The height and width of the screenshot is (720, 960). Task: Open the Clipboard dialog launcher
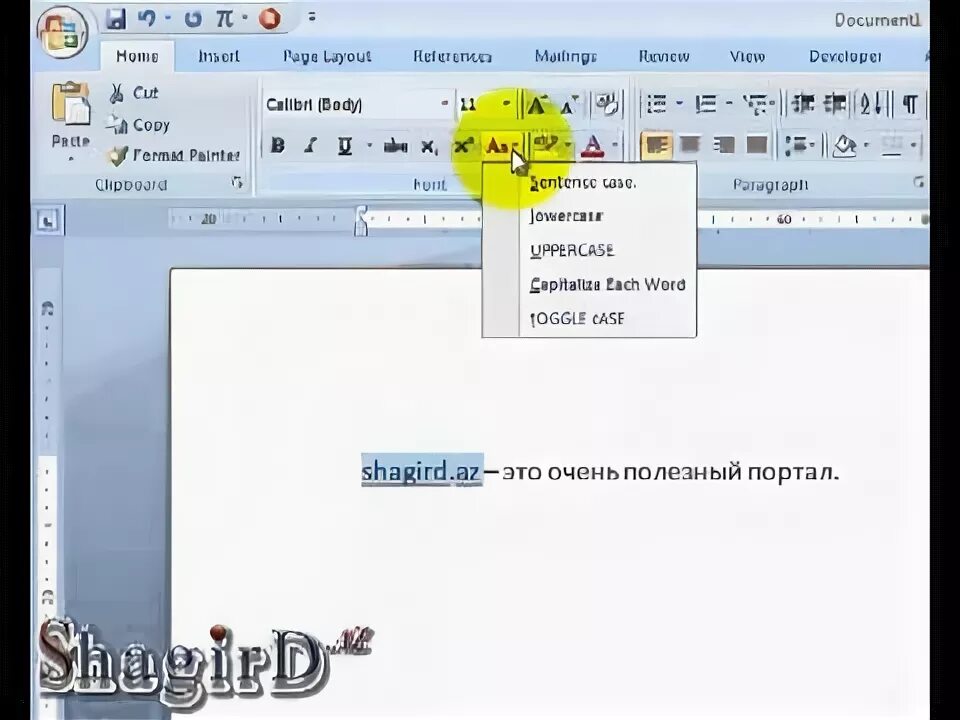(237, 182)
